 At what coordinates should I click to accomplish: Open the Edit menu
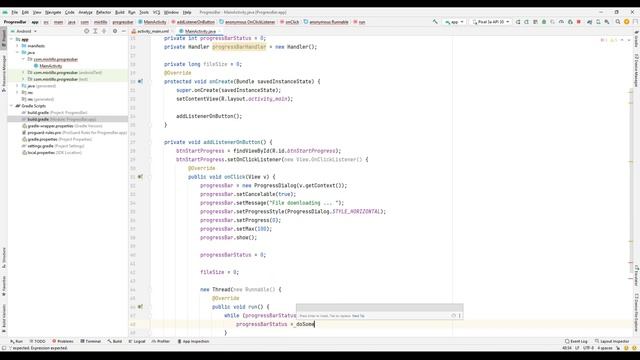click(25, 13)
